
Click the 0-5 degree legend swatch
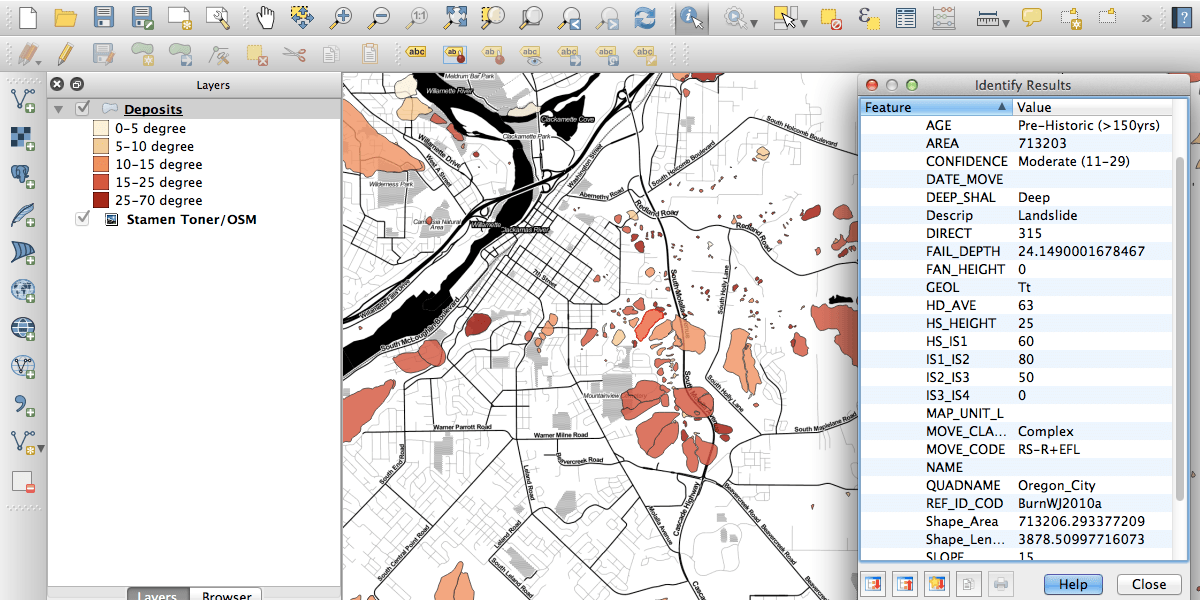point(101,128)
